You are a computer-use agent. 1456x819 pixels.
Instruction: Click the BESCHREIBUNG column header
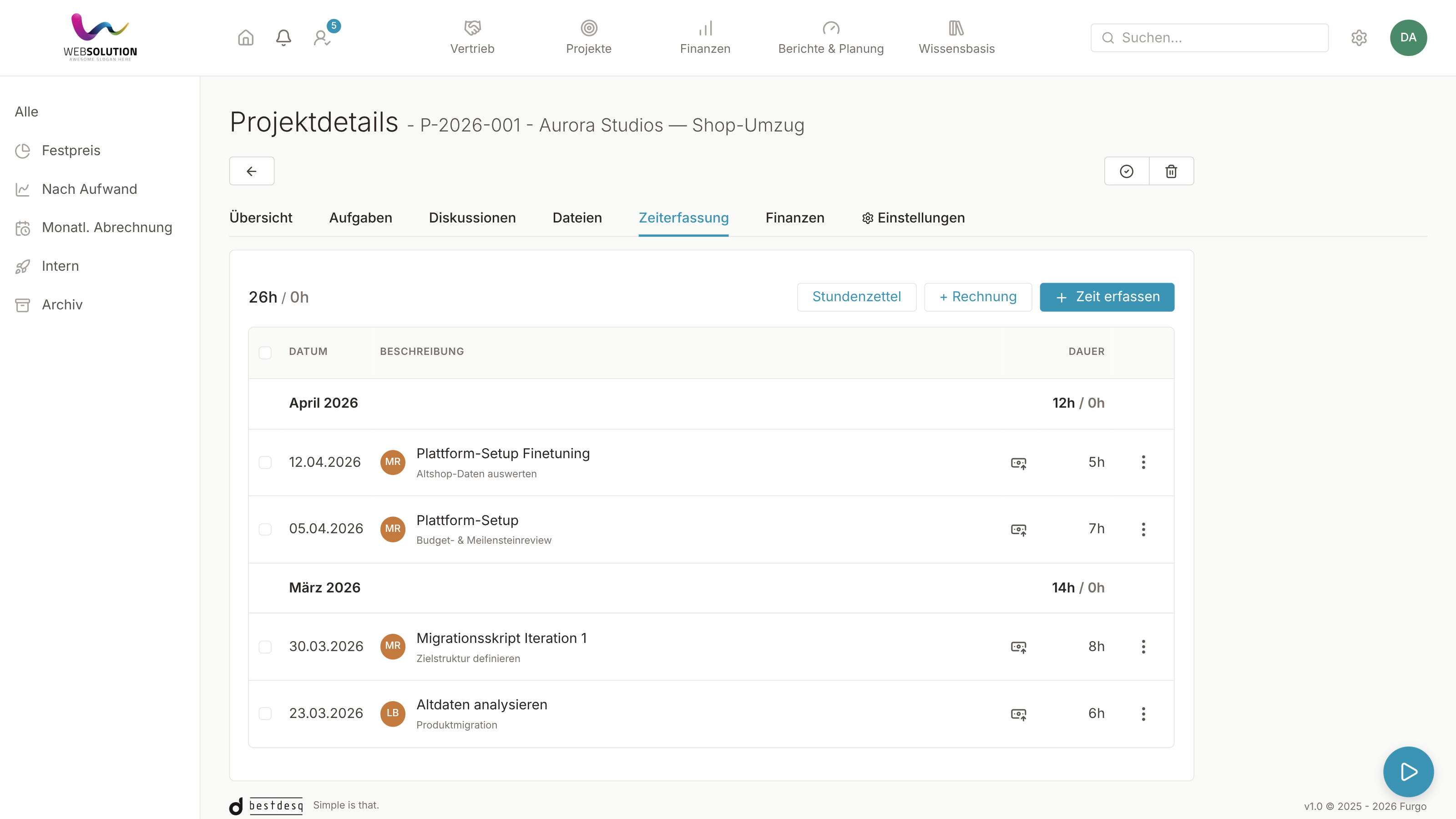click(422, 352)
